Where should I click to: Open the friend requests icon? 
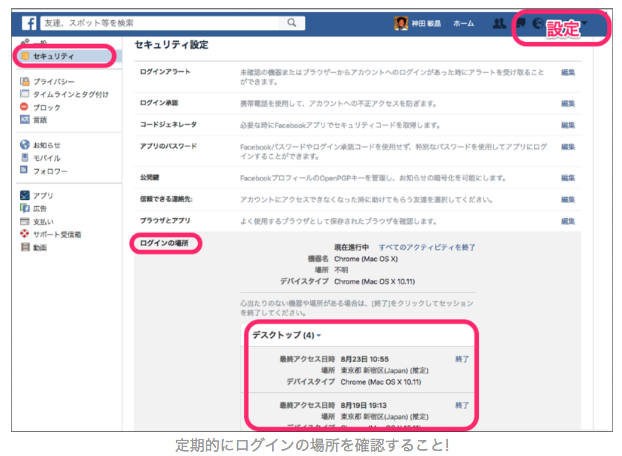pyautogui.click(x=499, y=23)
